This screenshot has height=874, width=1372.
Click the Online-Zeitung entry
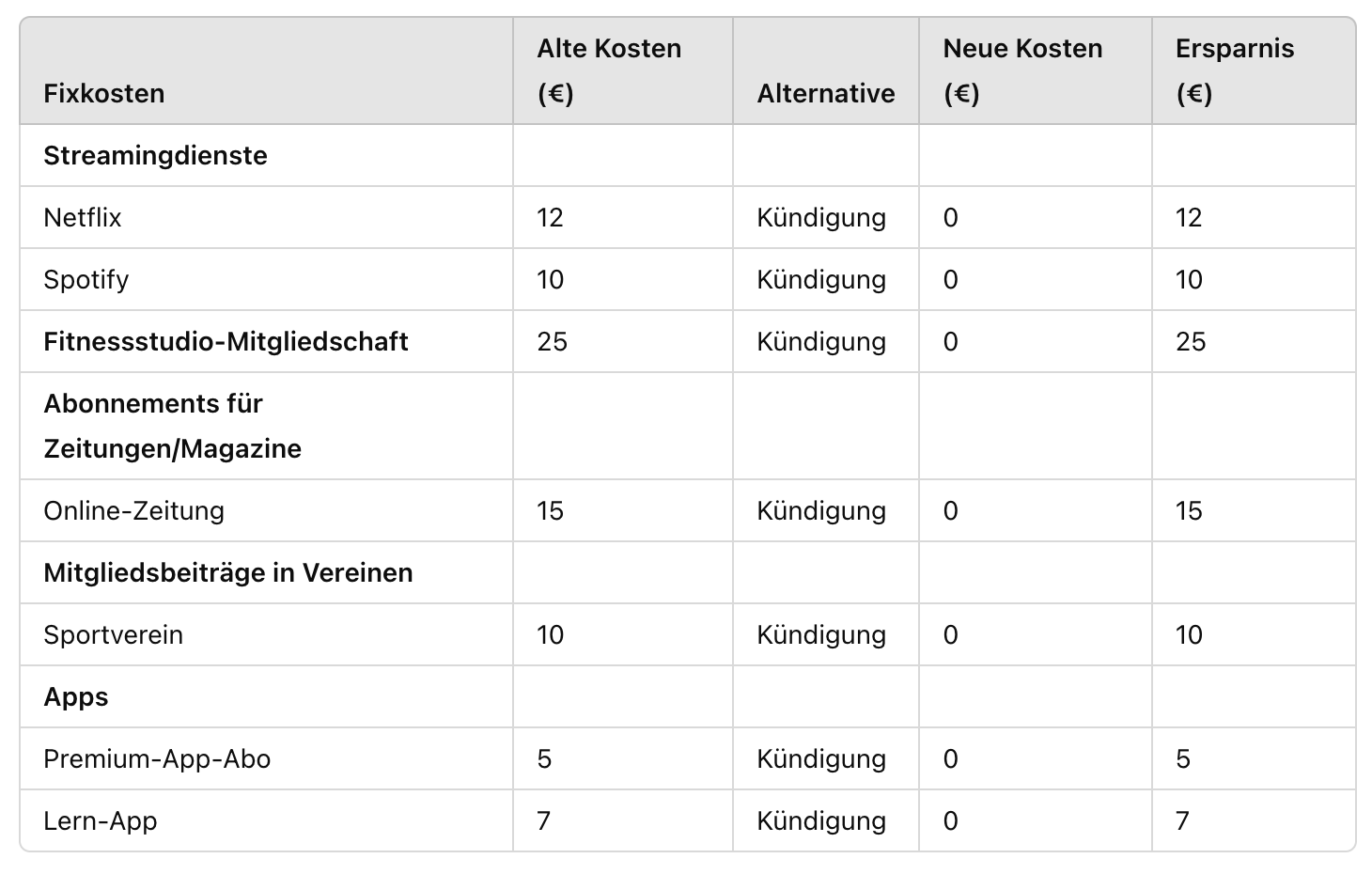133,510
